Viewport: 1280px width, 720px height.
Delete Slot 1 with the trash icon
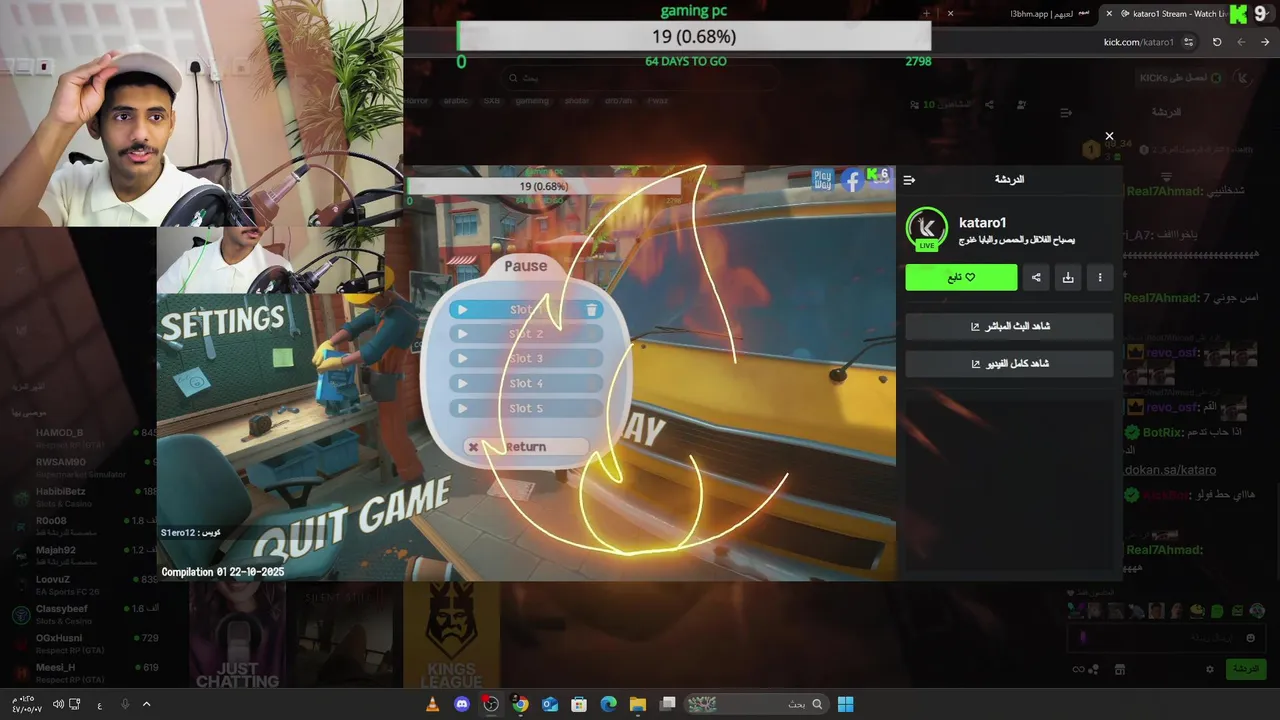click(x=591, y=310)
